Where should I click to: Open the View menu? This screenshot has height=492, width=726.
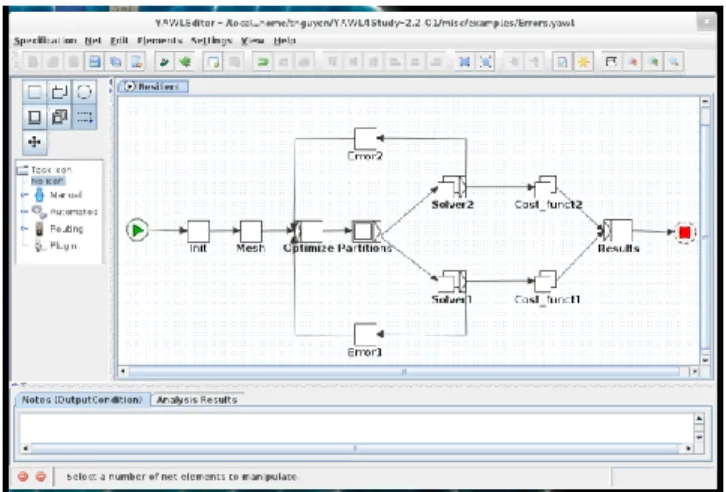click(252, 41)
